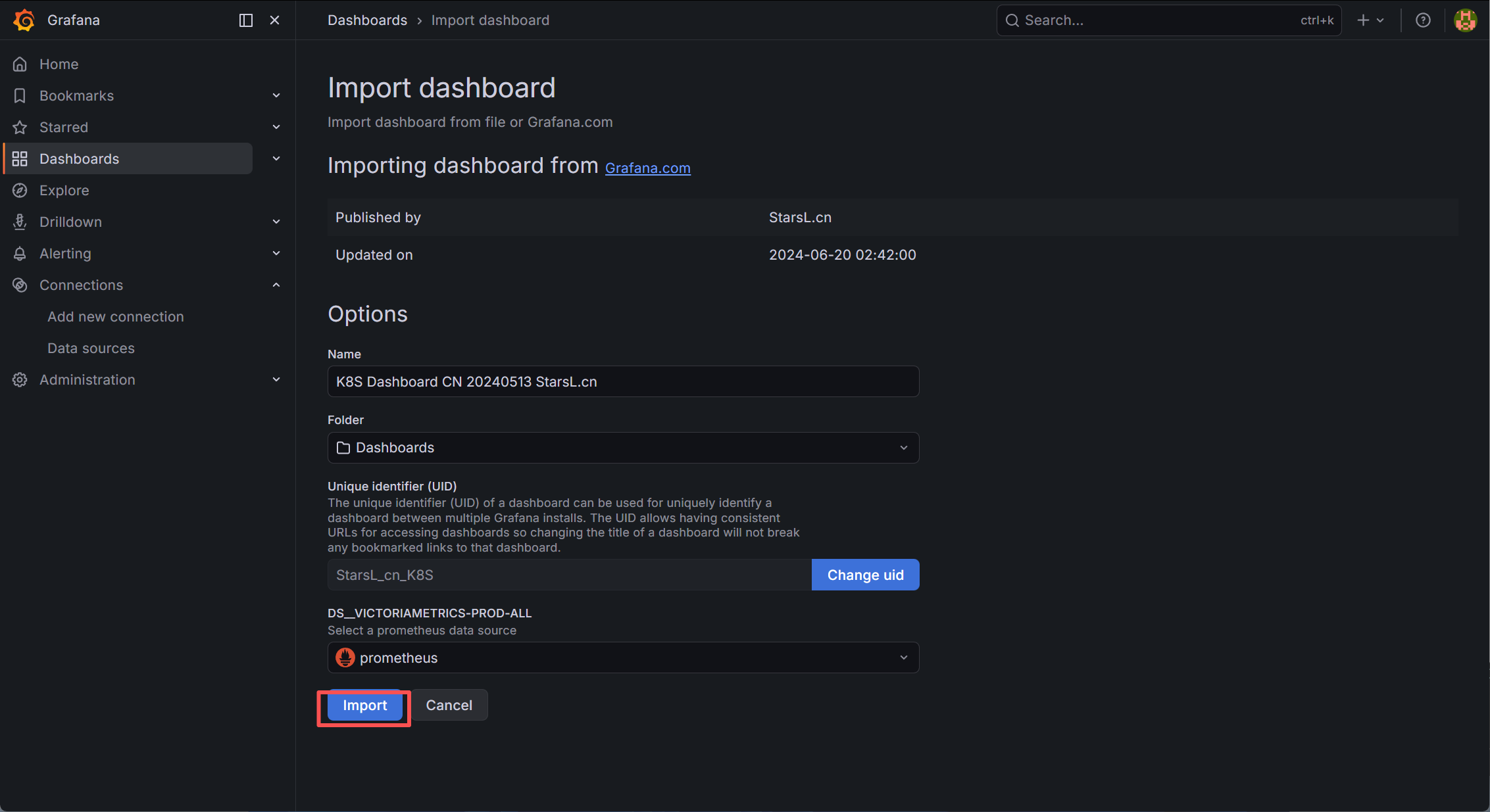Open Alerting menu item
Screen dimensions: 1490x812
[66, 254]
